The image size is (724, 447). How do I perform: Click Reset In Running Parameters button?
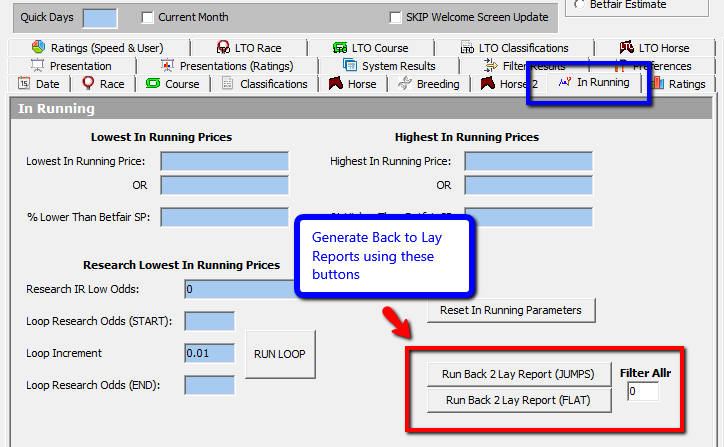(x=511, y=310)
